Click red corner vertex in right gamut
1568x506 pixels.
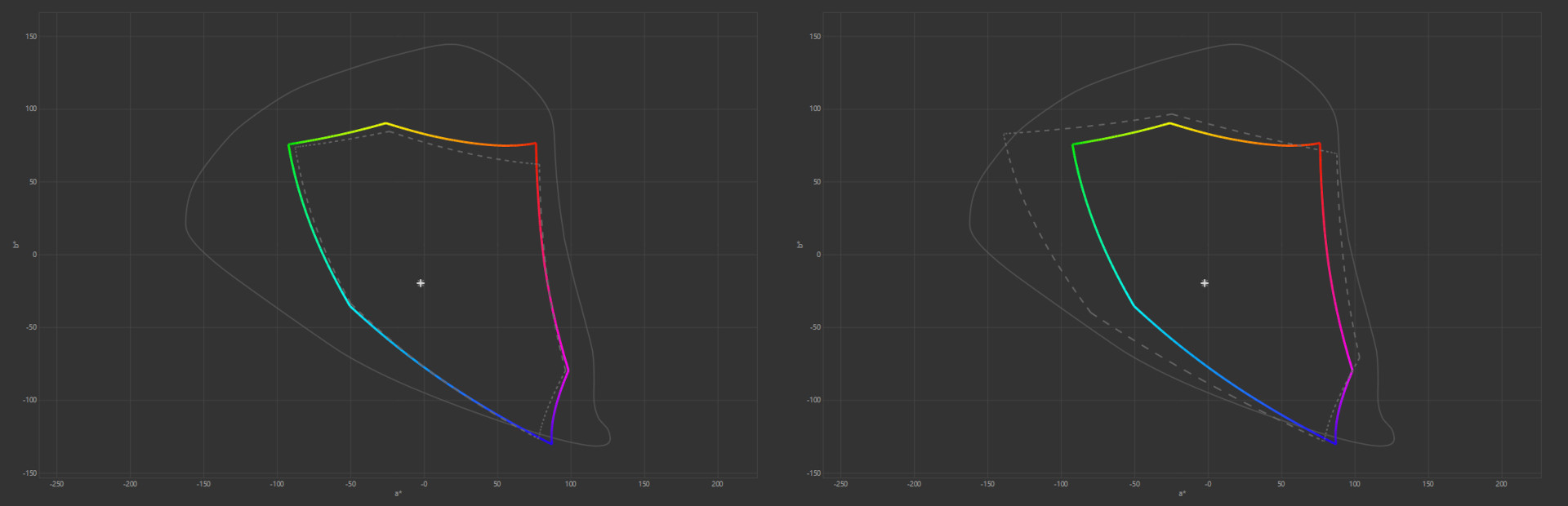pos(1320,144)
